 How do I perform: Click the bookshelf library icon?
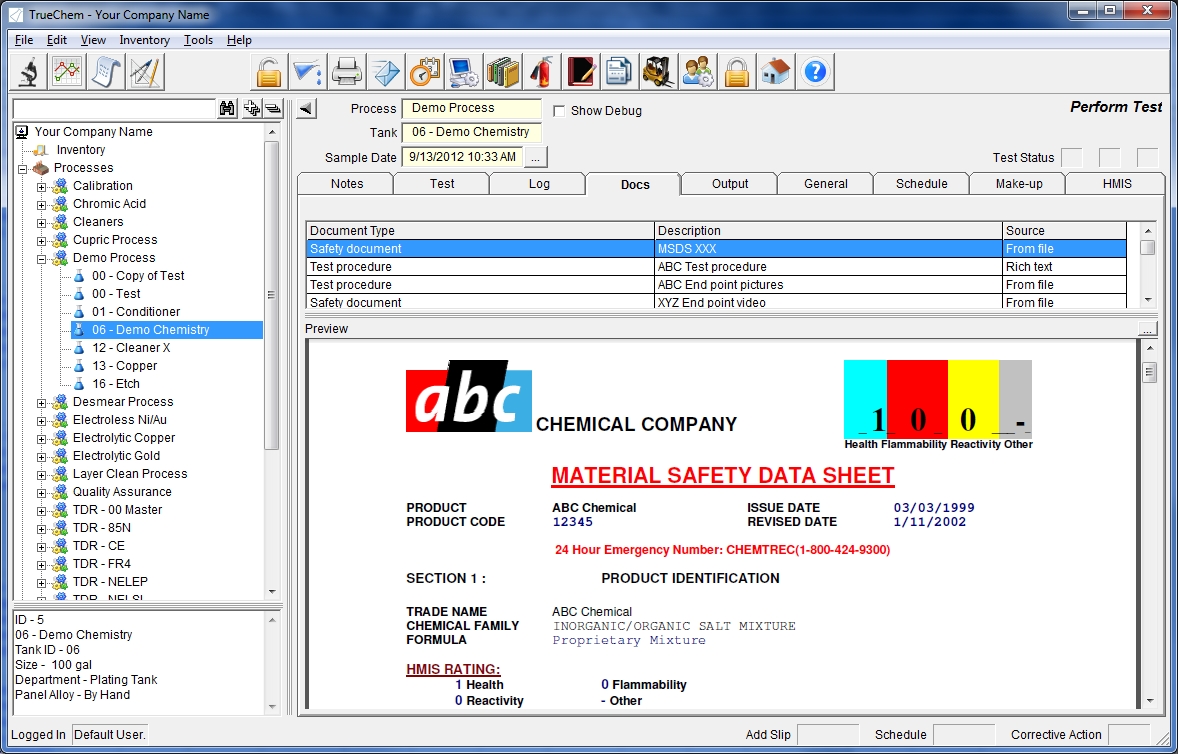click(503, 72)
